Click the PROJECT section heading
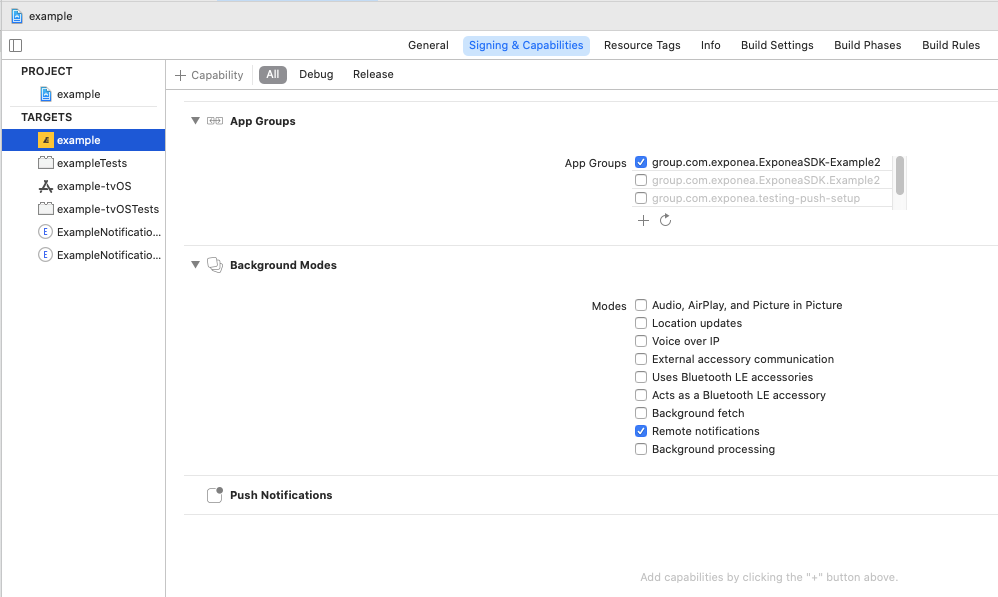Screen dimensions: 998x597 [46, 71]
